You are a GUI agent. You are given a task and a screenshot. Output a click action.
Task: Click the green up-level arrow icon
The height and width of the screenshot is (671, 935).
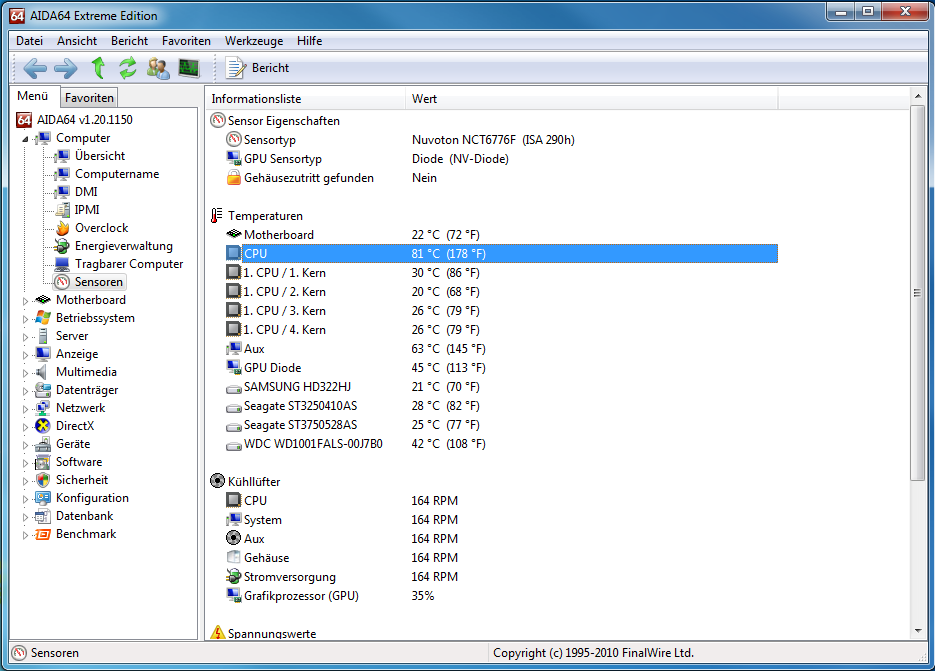pos(98,67)
